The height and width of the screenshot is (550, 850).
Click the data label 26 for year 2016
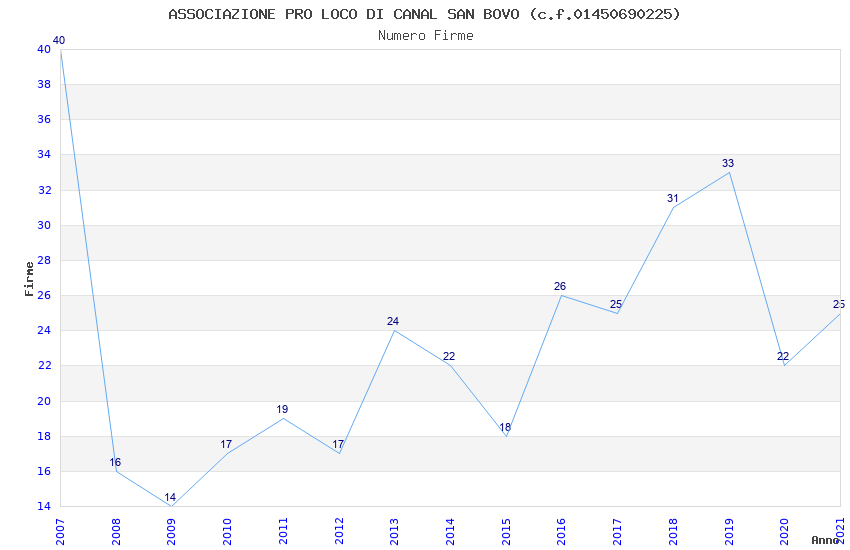pos(560,286)
